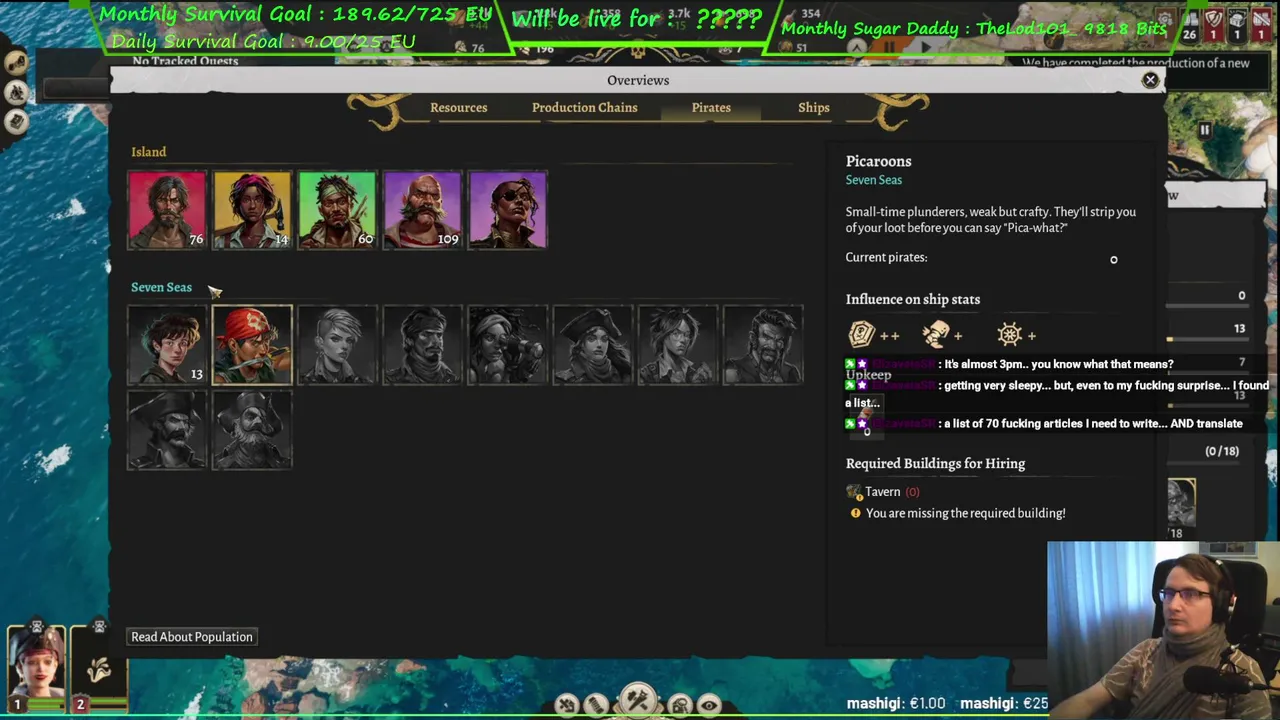Click the missing required building warning text

click(966, 513)
